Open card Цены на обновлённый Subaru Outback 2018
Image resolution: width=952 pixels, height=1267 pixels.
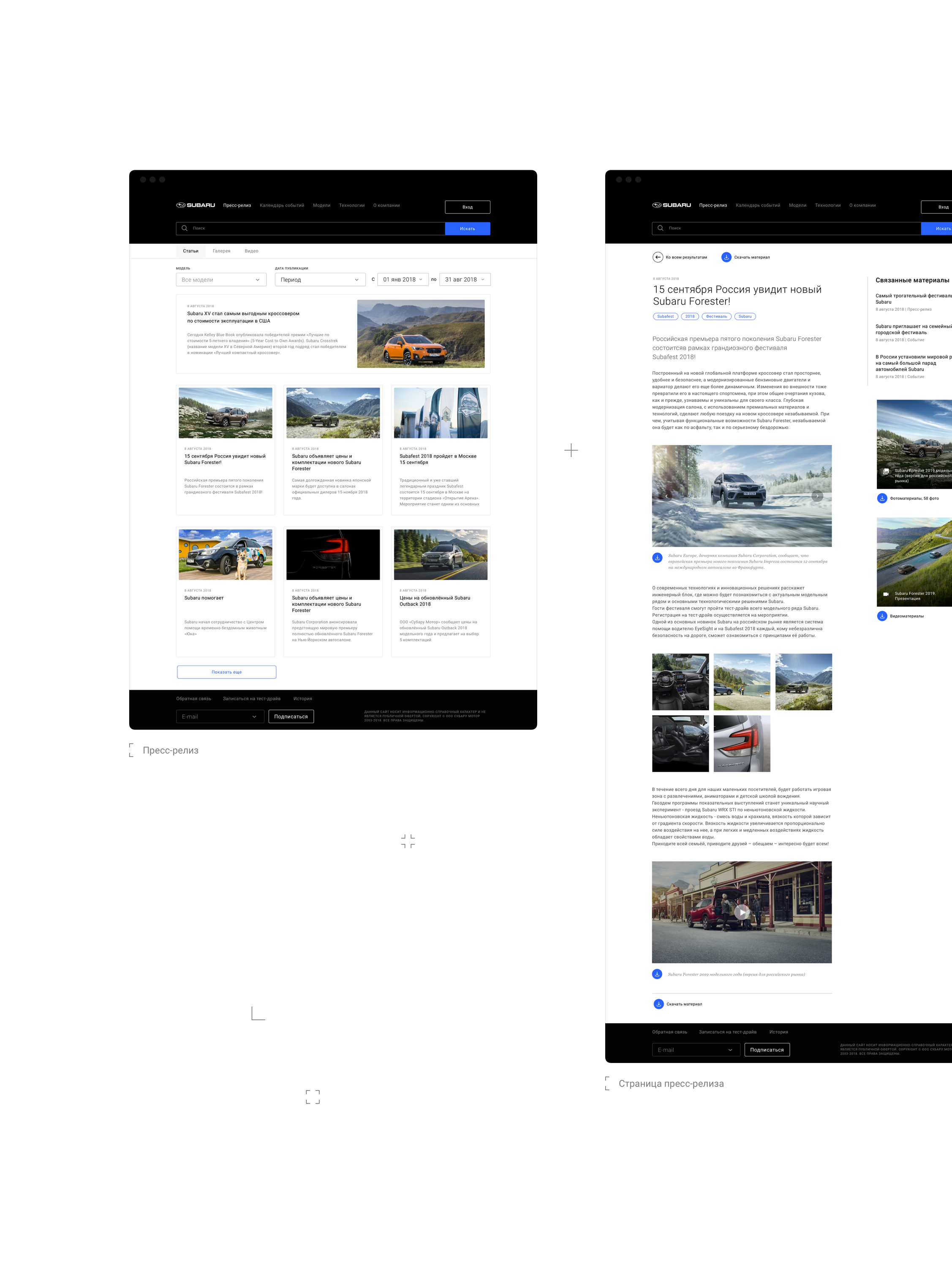point(441,592)
